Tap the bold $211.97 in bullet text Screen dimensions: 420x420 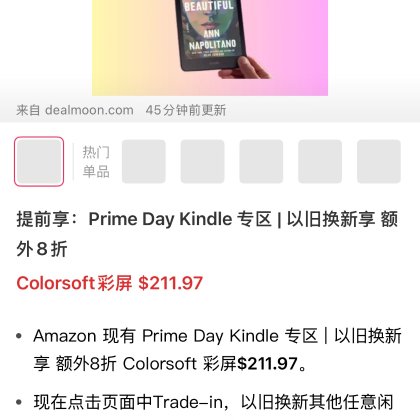(x=267, y=363)
